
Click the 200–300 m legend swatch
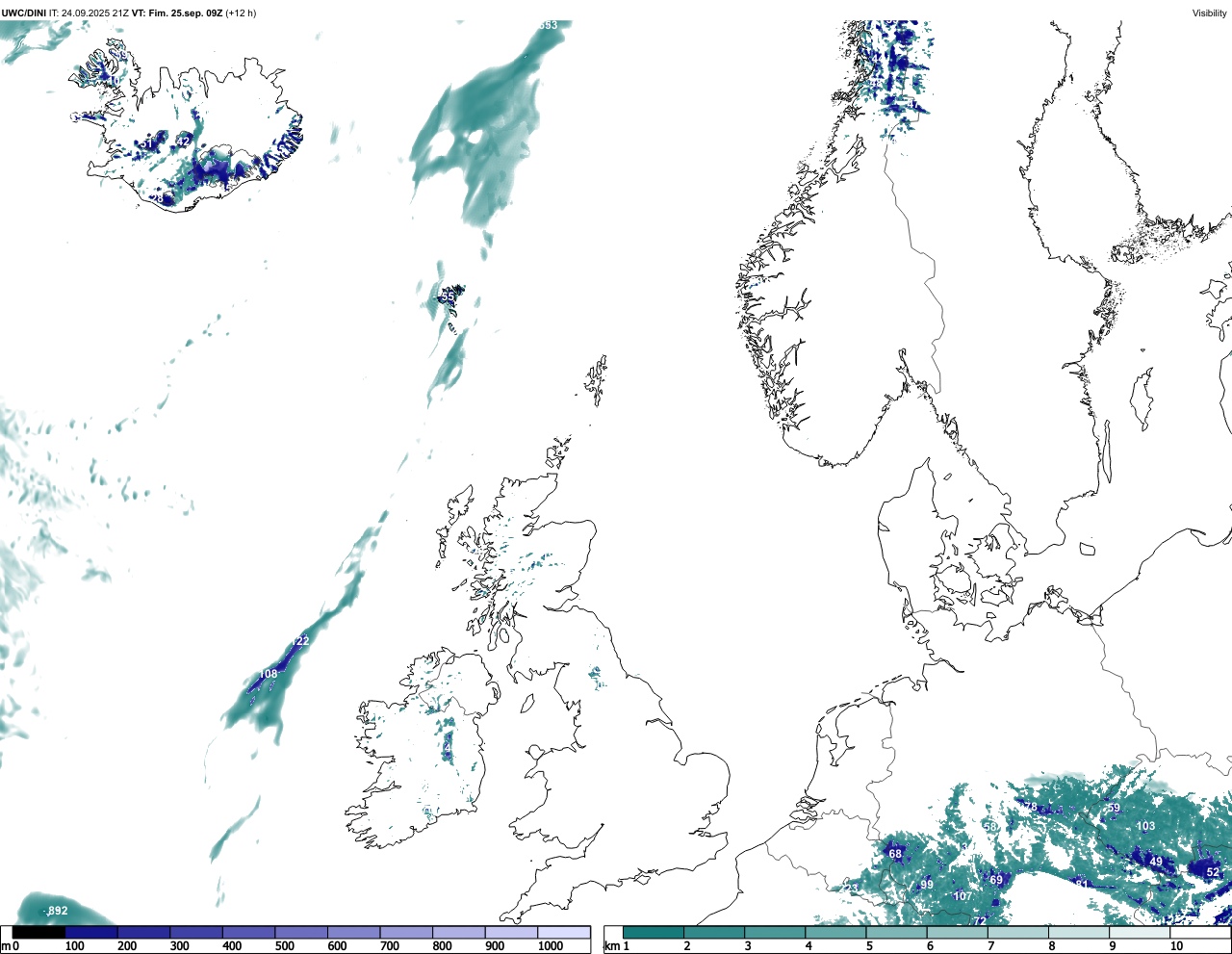(143, 933)
